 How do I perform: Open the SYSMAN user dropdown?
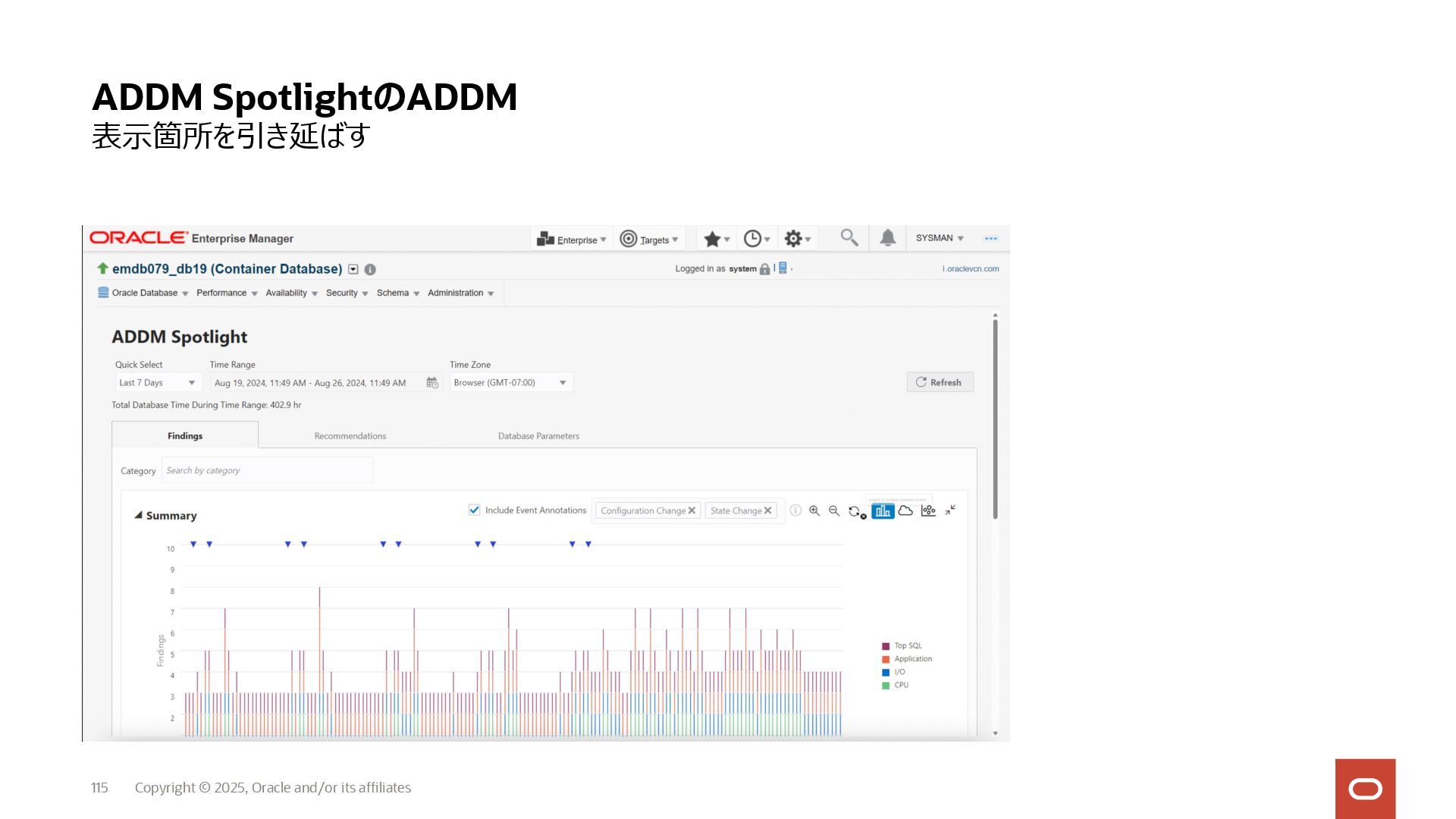click(940, 238)
